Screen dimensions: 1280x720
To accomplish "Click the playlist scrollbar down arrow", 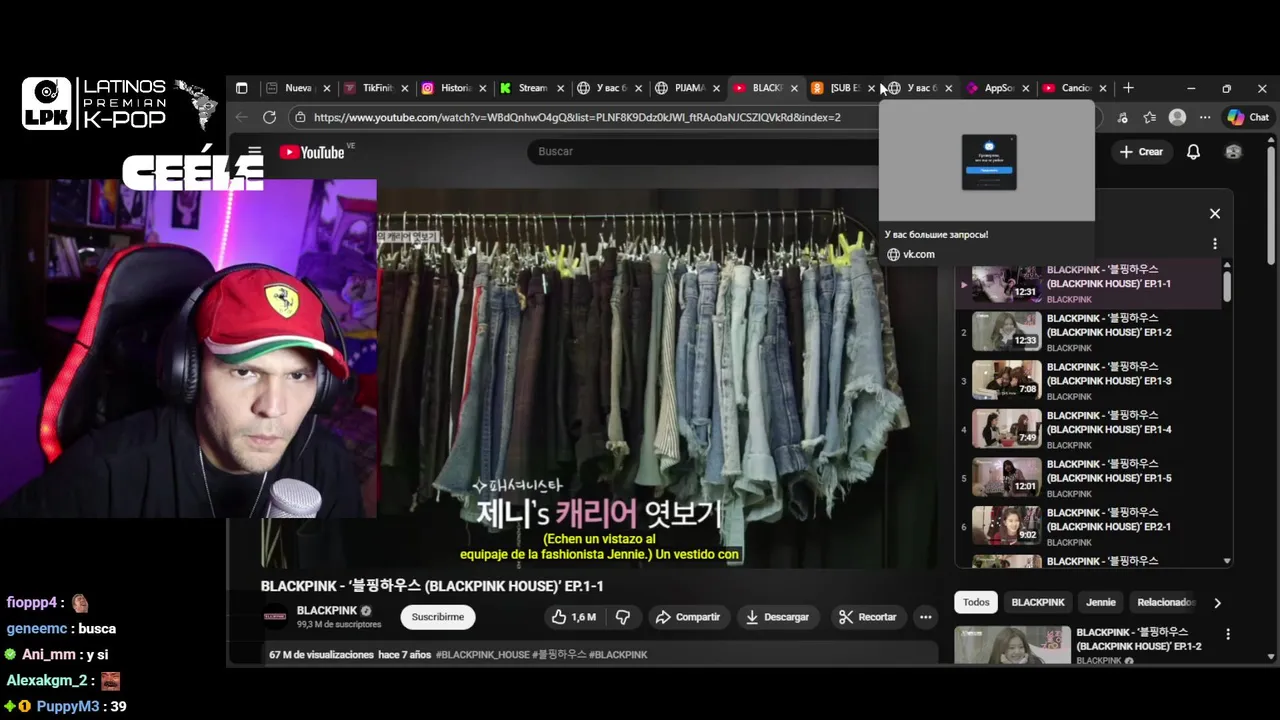I will (x=1227, y=561).
